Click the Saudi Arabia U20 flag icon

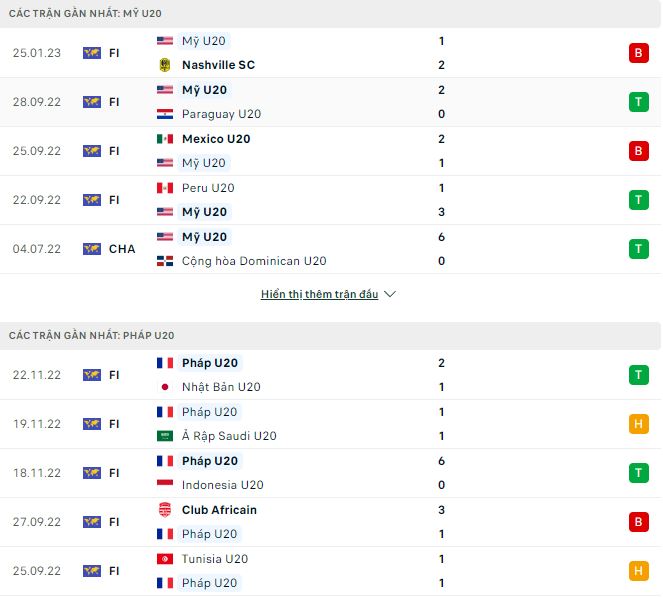point(165,436)
